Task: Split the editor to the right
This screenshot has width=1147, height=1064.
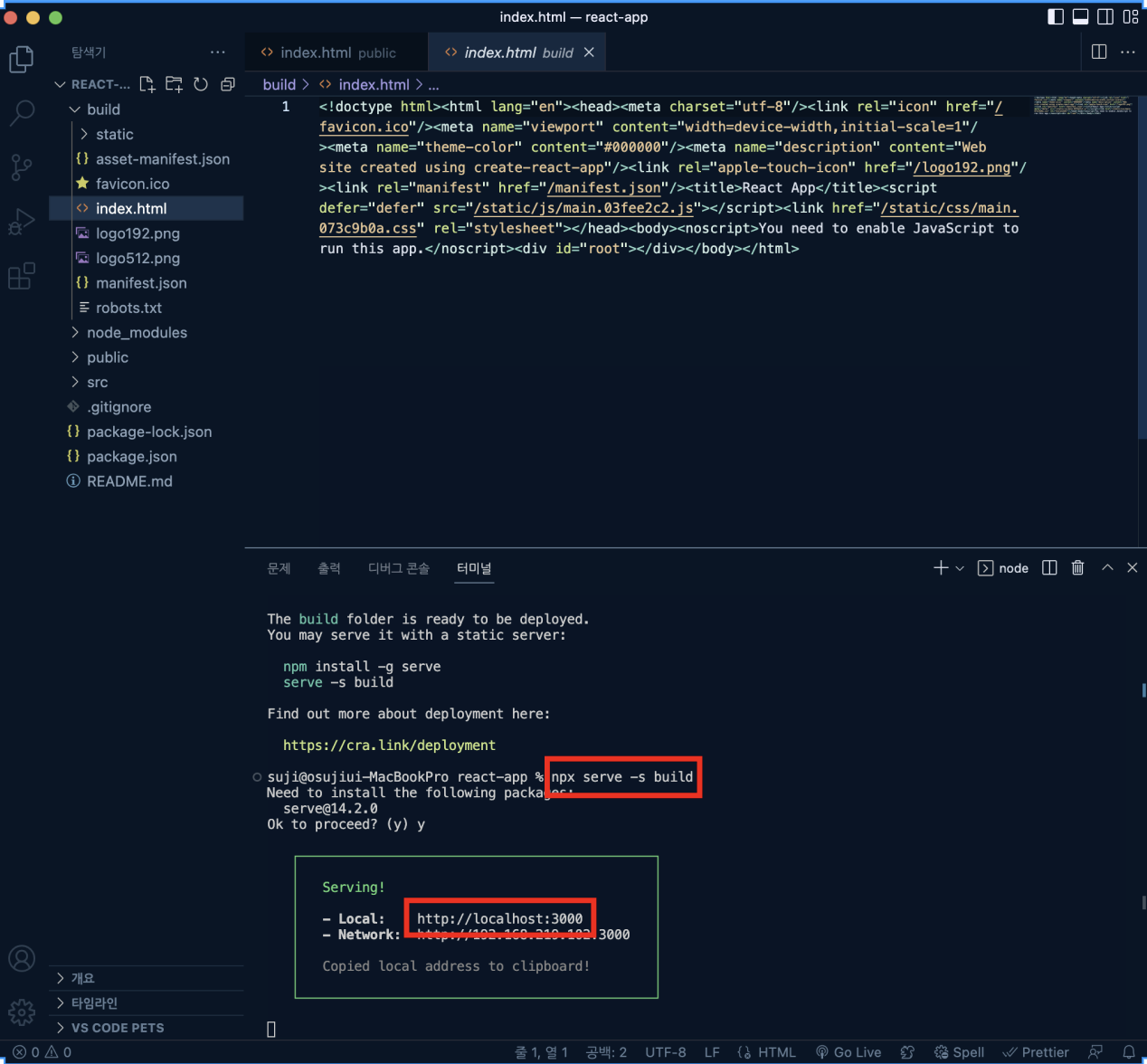Action: point(1099,52)
